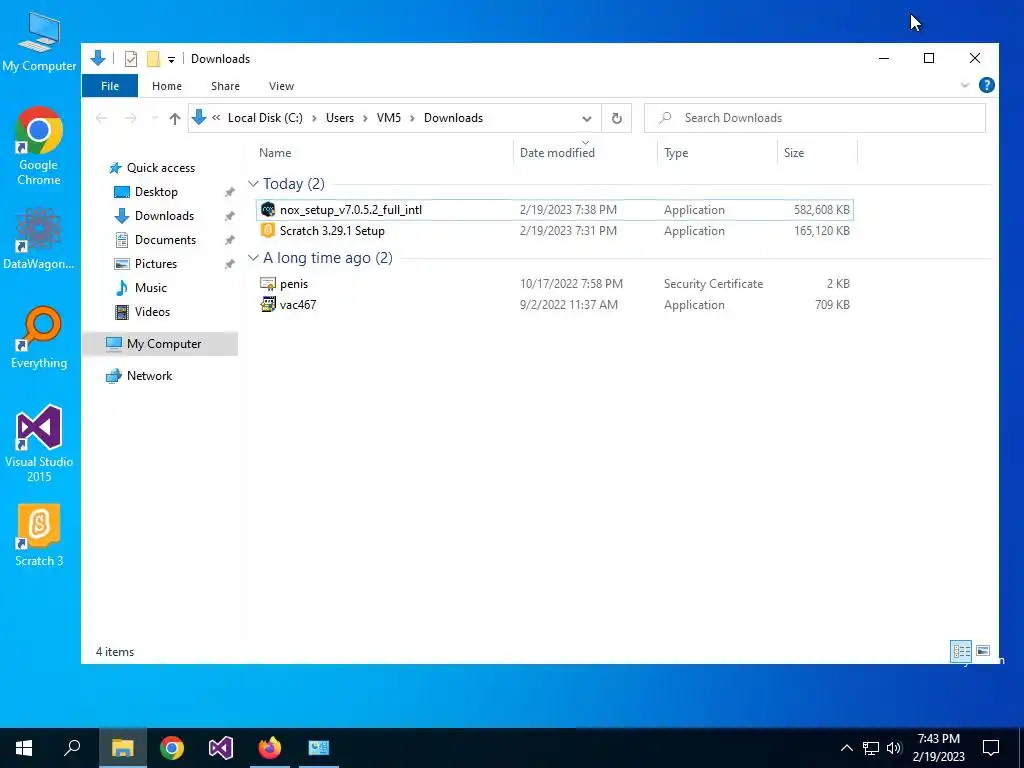The width and height of the screenshot is (1024, 768).
Task: Open the File menu
Action: 110,86
